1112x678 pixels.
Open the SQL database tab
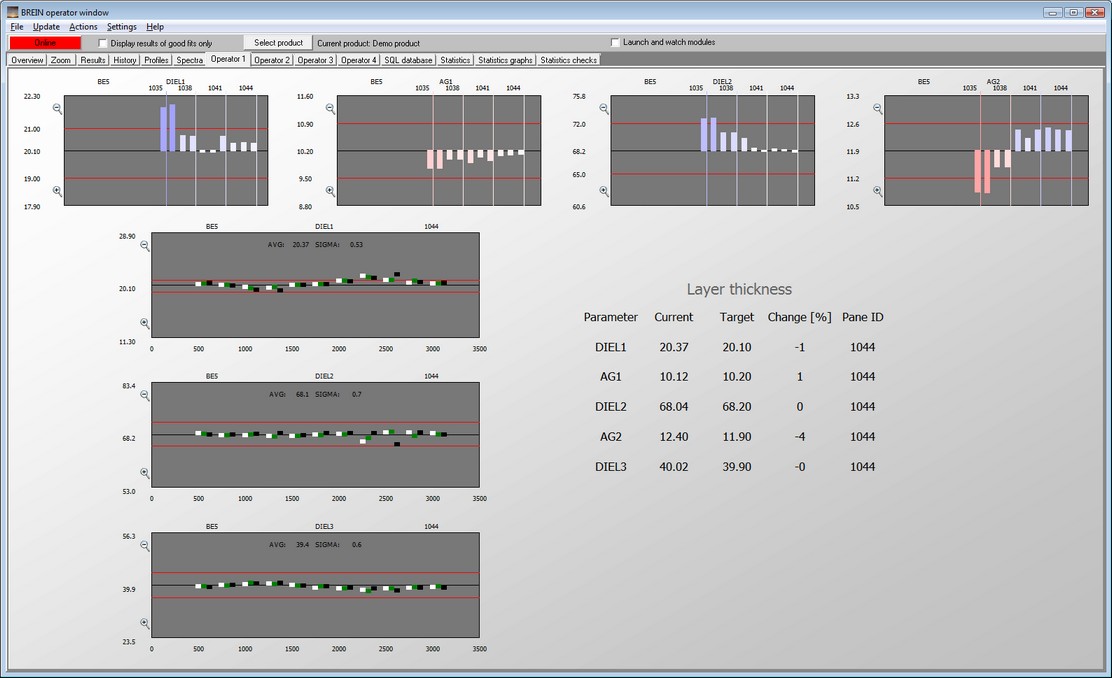tap(408, 60)
